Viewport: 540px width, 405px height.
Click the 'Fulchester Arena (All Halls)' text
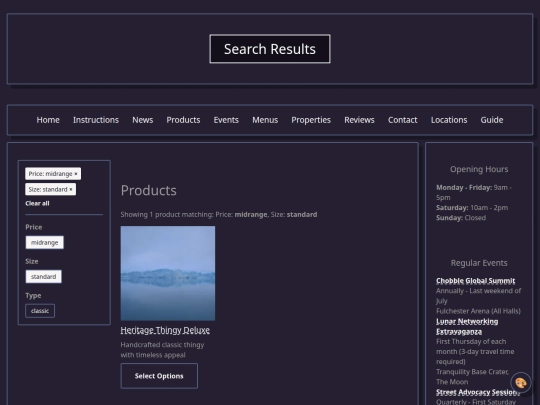pos(478,311)
